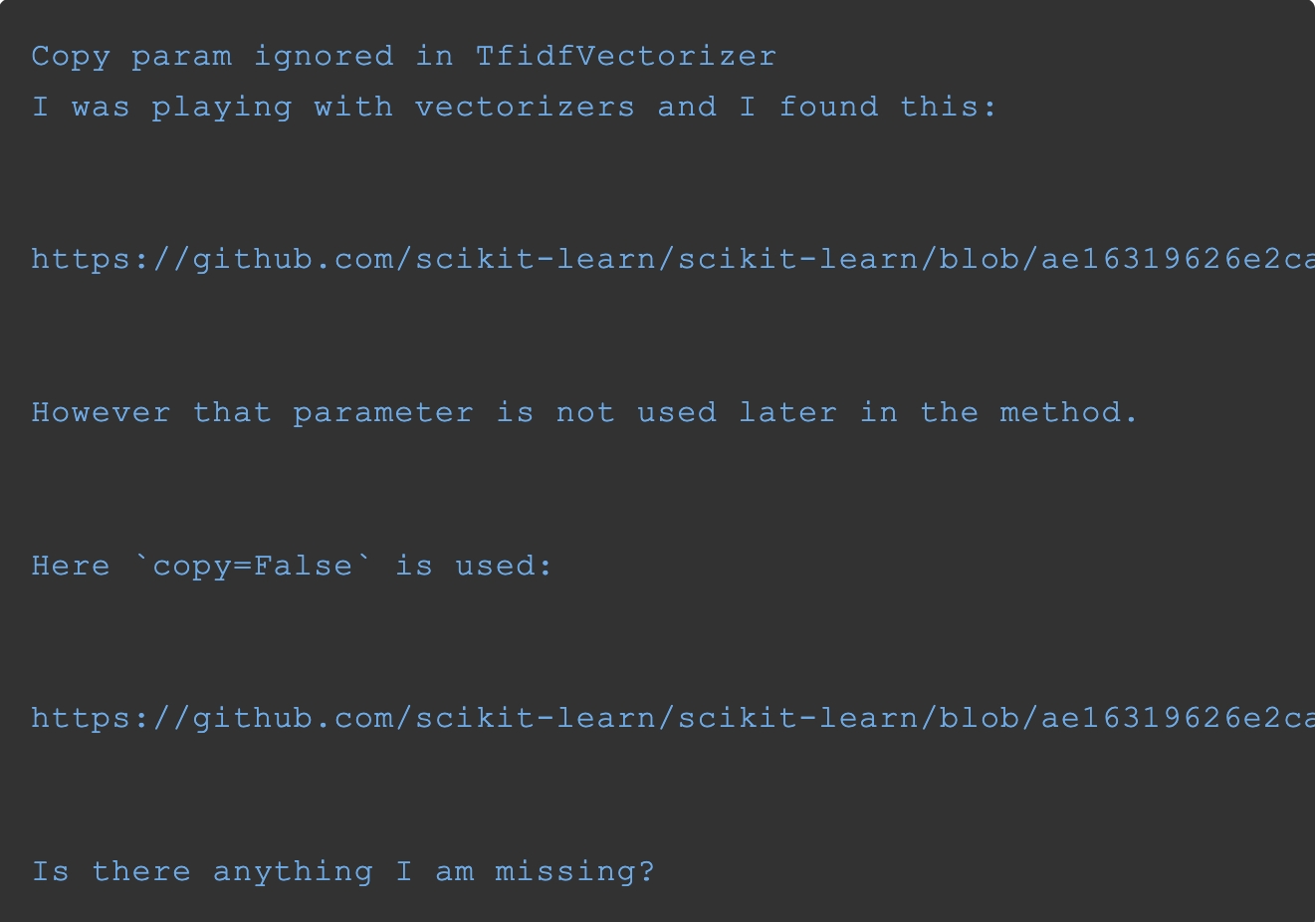
Task: Click the word 'anything' in the final question
Action: [293, 872]
